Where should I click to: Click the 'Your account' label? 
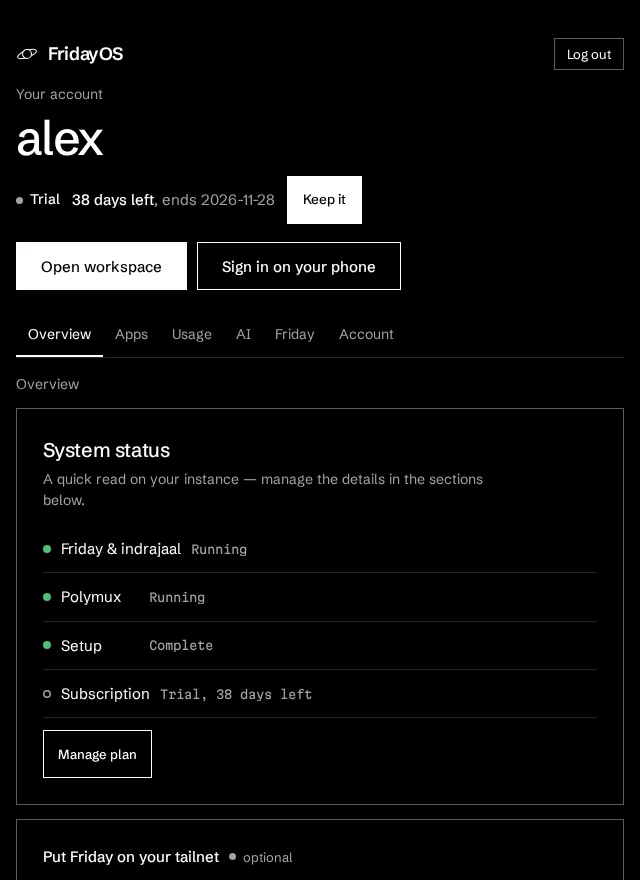[x=60, y=94]
